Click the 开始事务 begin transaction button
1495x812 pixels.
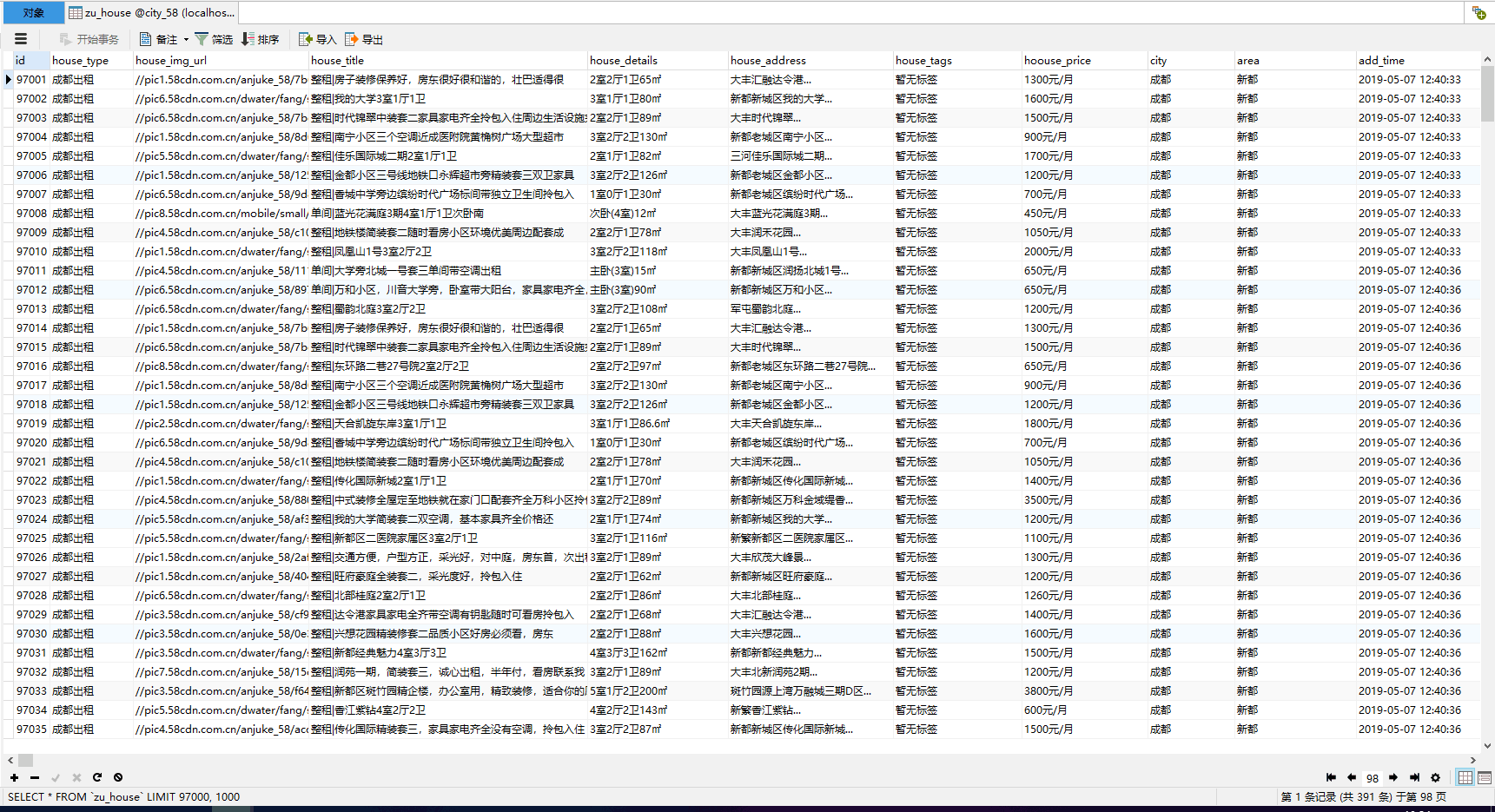click(x=89, y=39)
